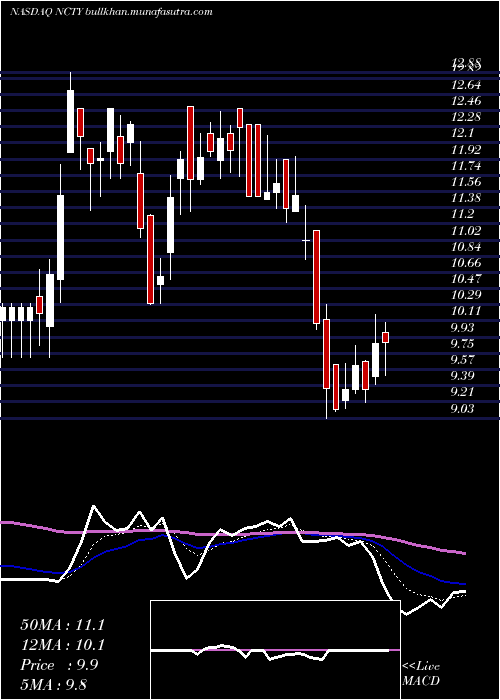Click the NASDAQ NCTY chart title text
500x700 pixels.
click(x=111, y=12)
